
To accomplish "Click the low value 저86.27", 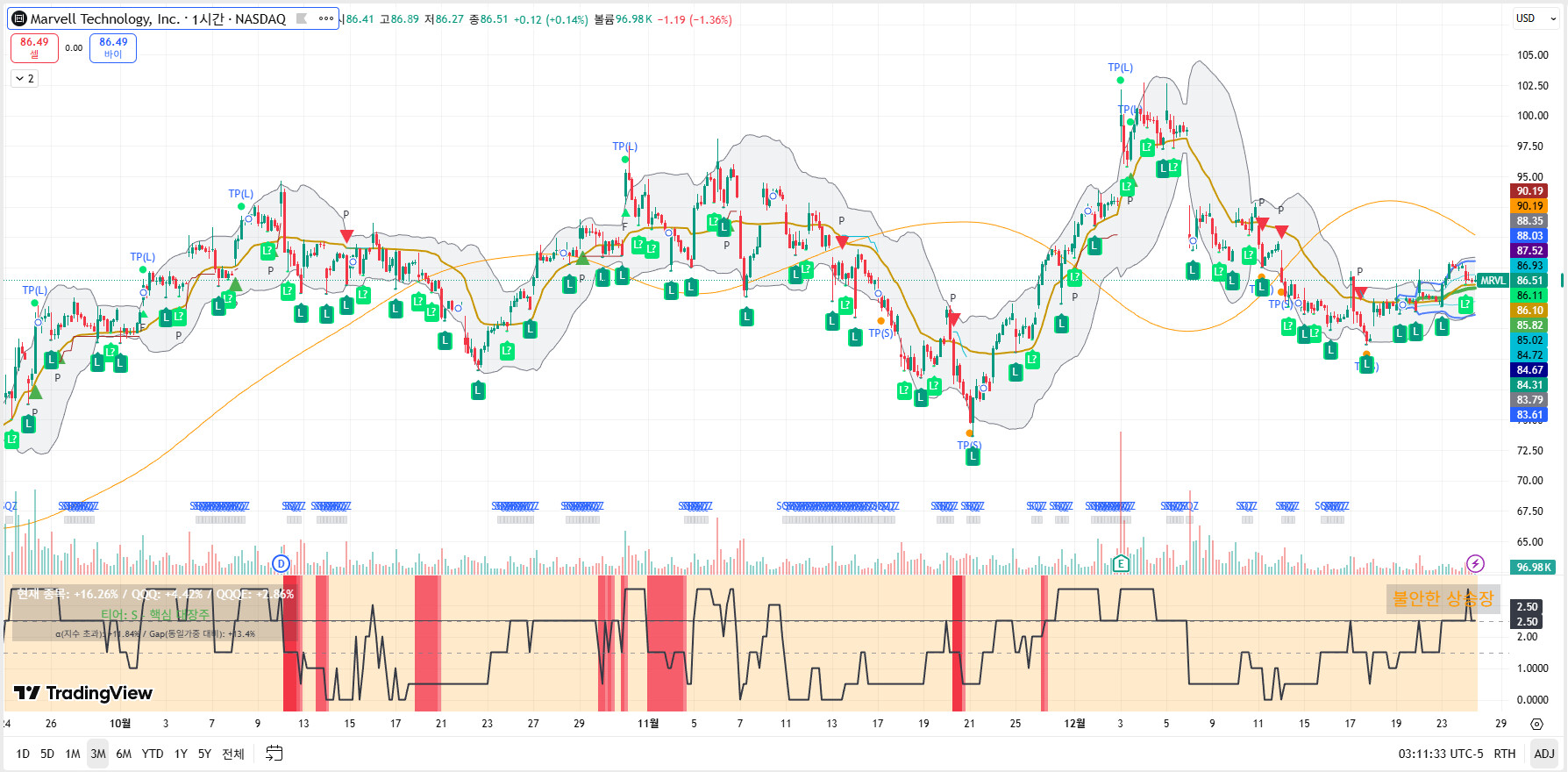I will pyautogui.click(x=444, y=19).
